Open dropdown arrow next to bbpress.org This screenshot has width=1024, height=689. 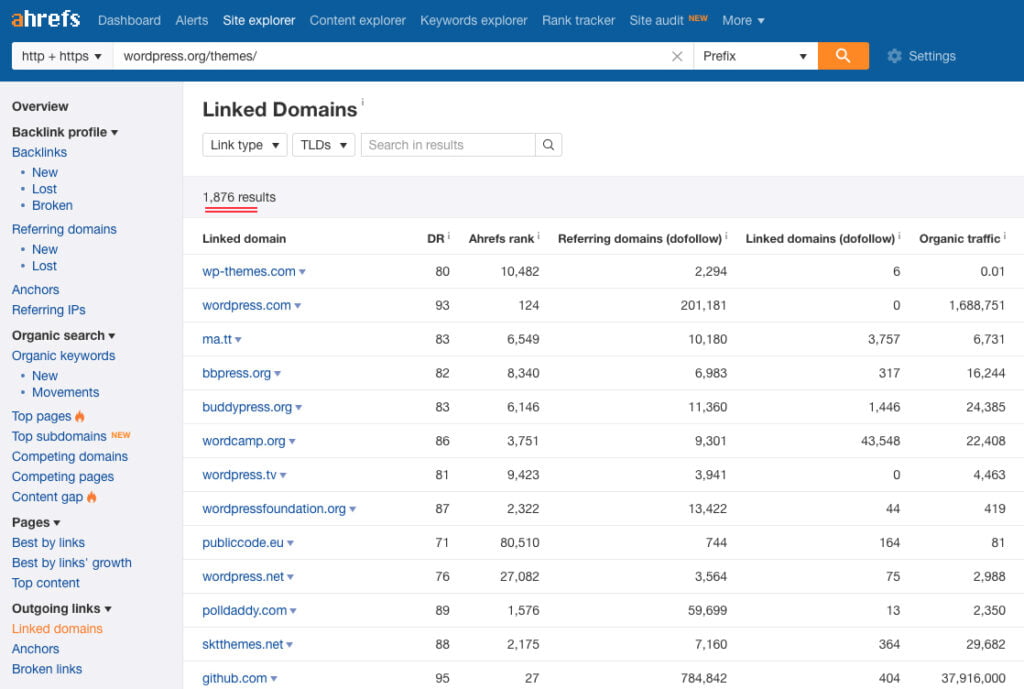(278, 374)
